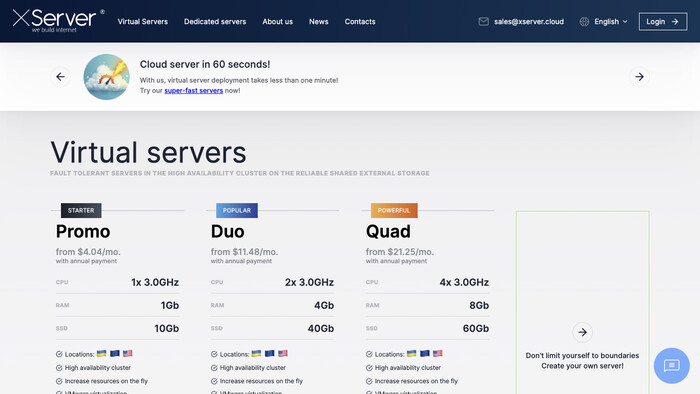Click US flag in Promo locations
This screenshot has height=394, width=700.
tap(128, 353)
